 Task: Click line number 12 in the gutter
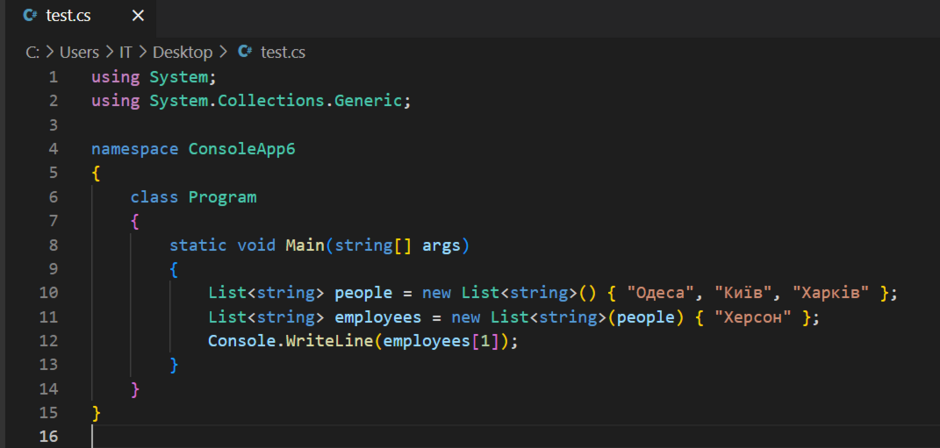coord(49,341)
